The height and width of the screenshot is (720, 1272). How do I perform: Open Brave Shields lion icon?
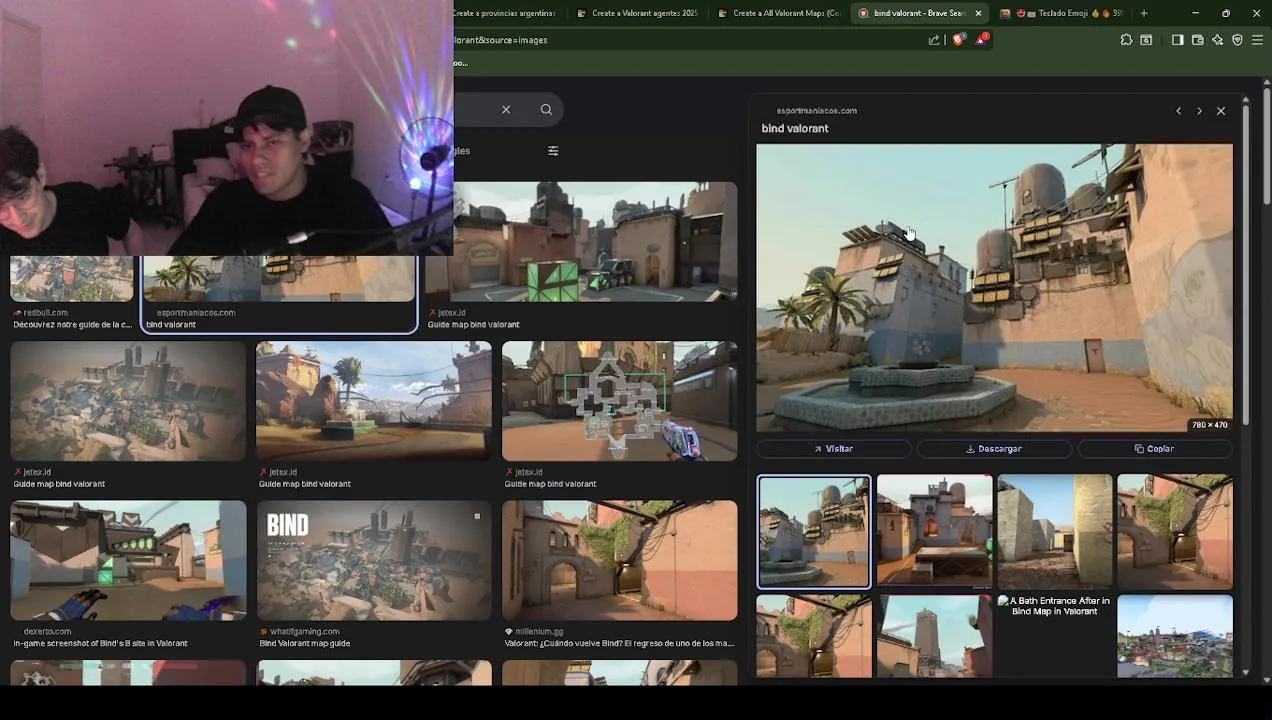959,40
